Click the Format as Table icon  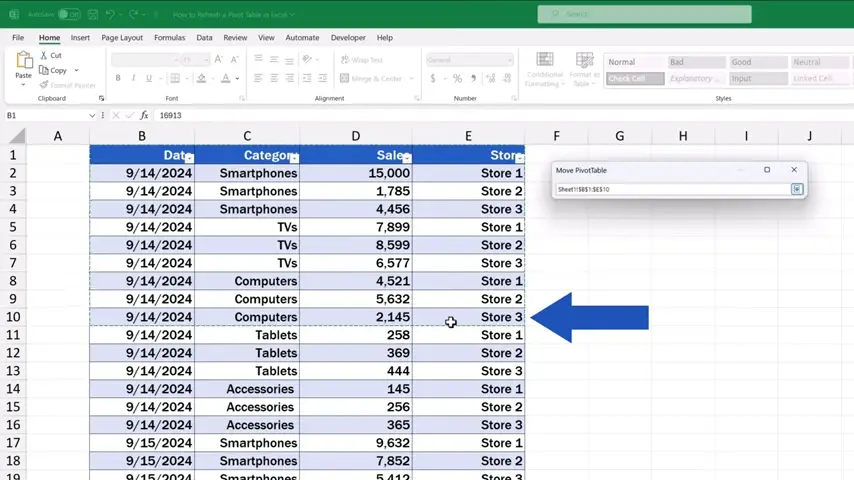point(584,61)
